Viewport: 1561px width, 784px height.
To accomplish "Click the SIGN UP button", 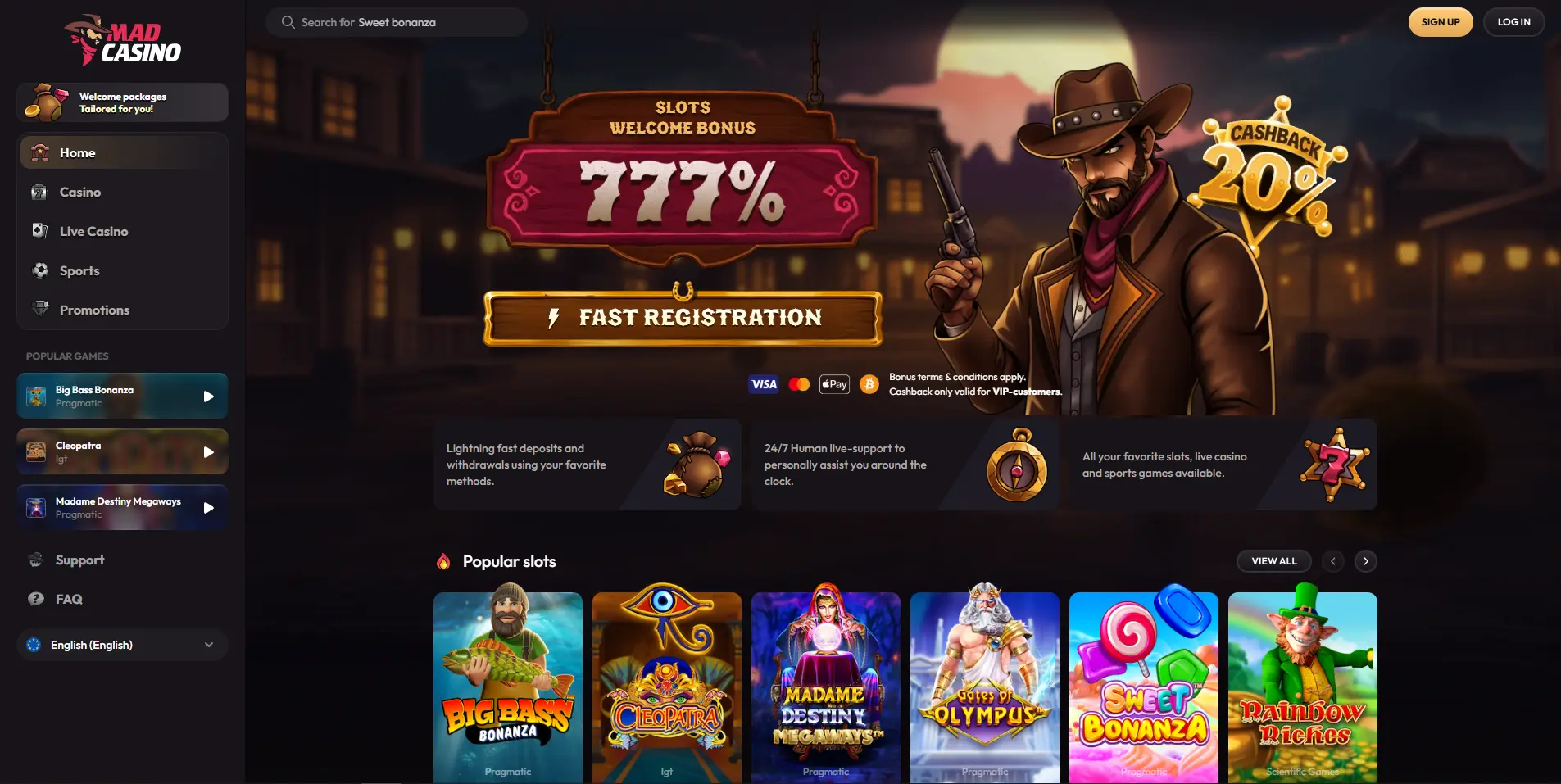I will tap(1441, 22).
